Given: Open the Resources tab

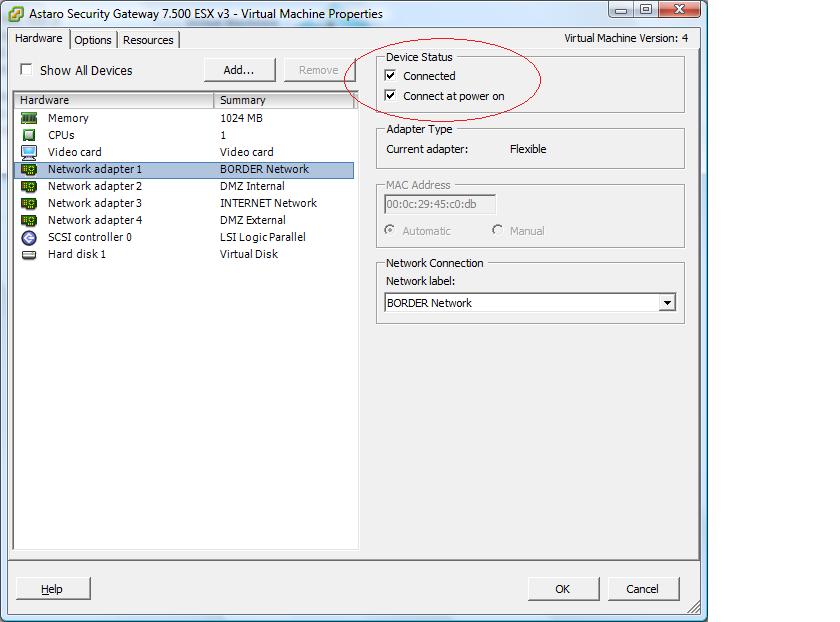Looking at the screenshot, I should click(x=148, y=40).
